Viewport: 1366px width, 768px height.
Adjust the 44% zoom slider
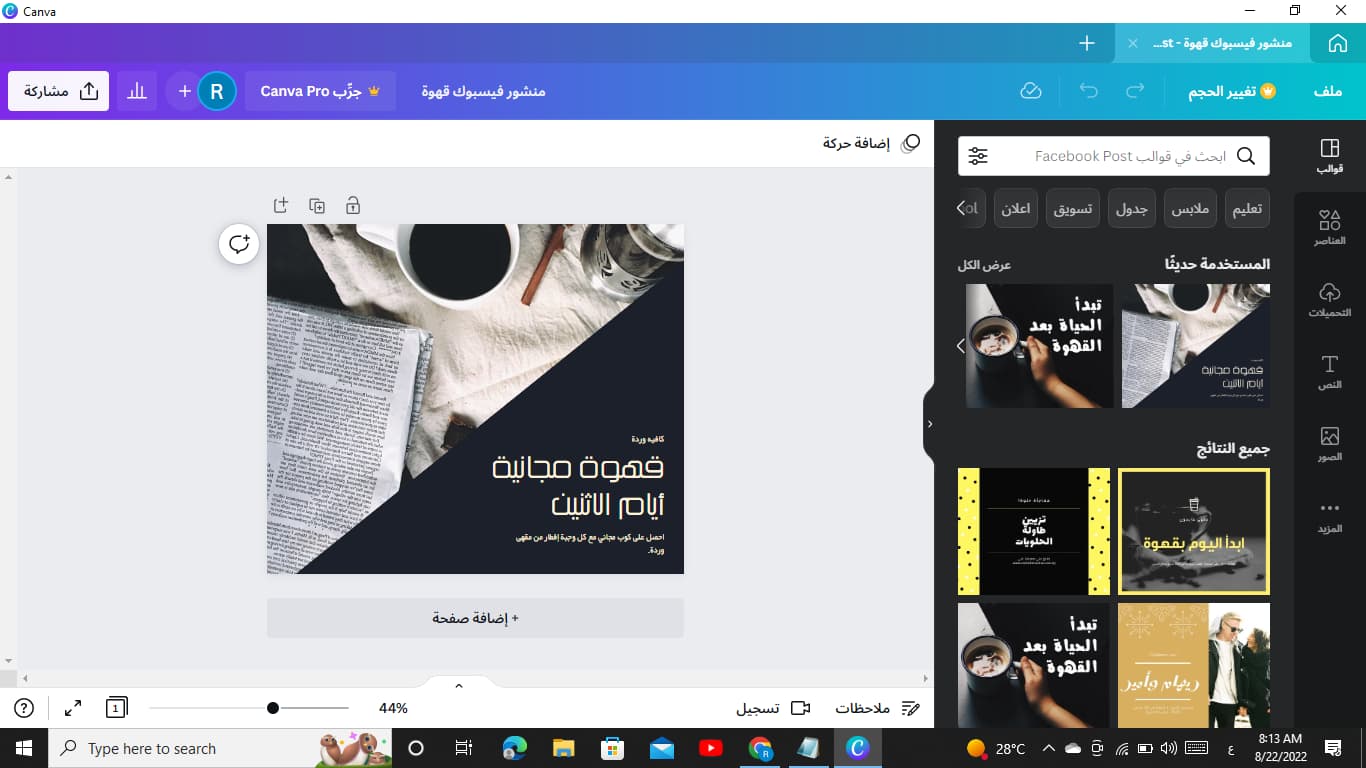pyautogui.click(x=272, y=708)
